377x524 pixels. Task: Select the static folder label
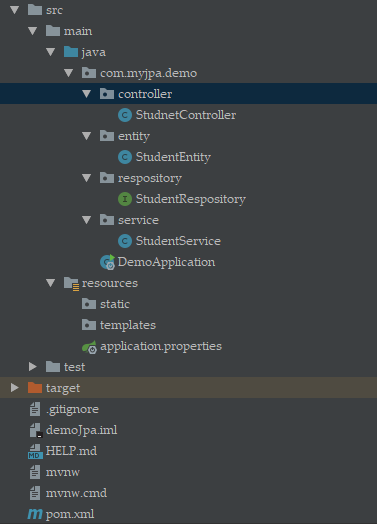click(x=115, y=304)
